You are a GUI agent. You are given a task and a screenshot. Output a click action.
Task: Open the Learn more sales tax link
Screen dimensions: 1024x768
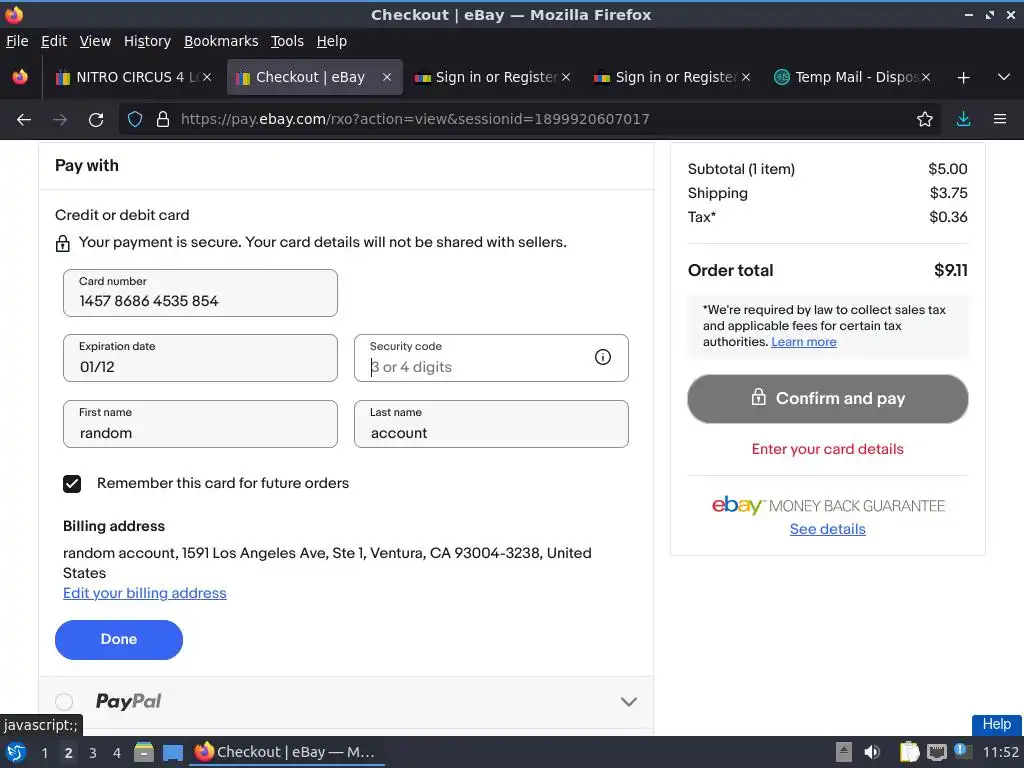pyautogui.click(x=803, y=342)
